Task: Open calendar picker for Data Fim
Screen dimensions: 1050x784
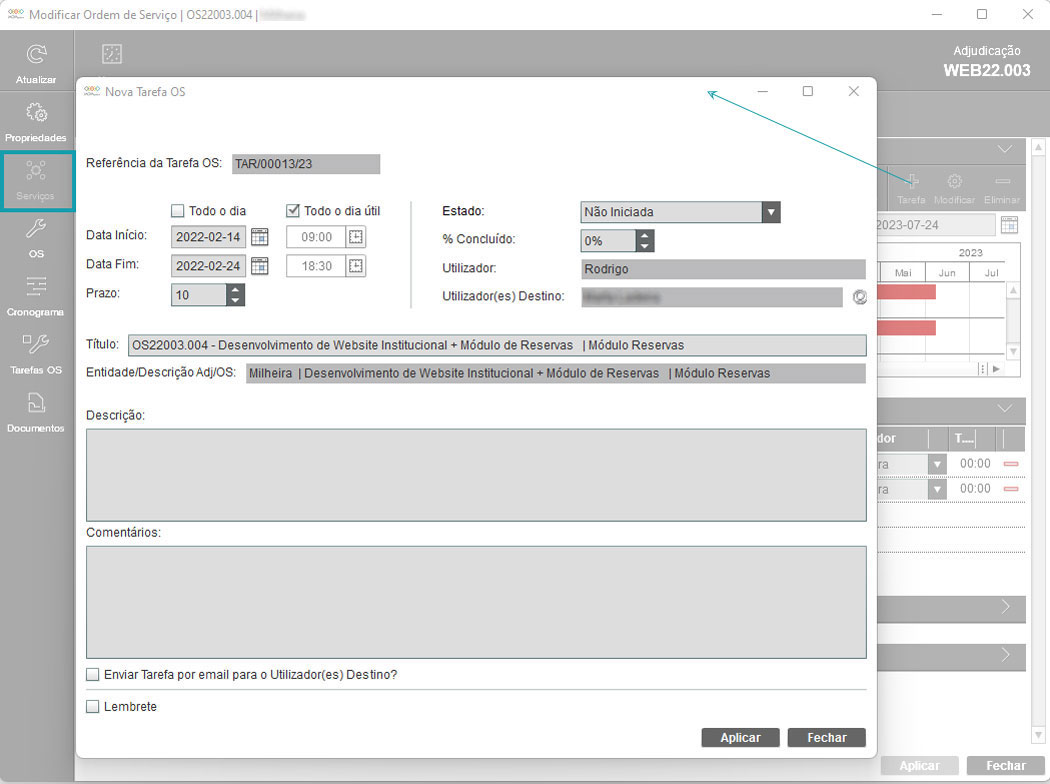Action: (260, 266)
